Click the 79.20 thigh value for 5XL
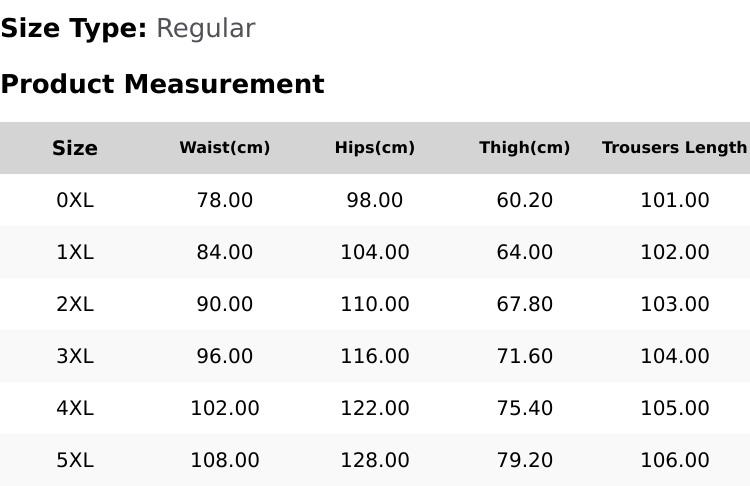The width and height of the screenshot is (750, 486). (x=524, y=460)
